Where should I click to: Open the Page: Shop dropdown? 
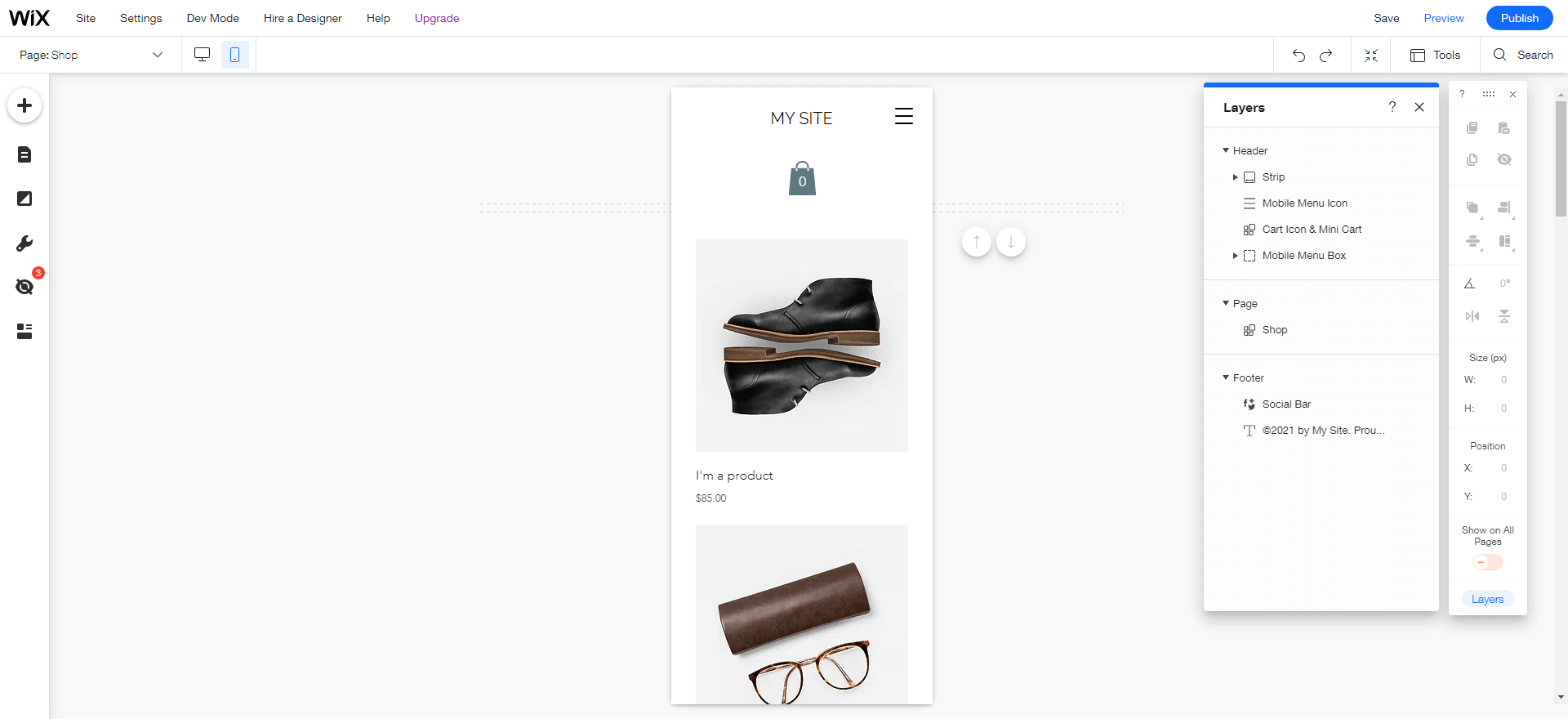[91, 55]
